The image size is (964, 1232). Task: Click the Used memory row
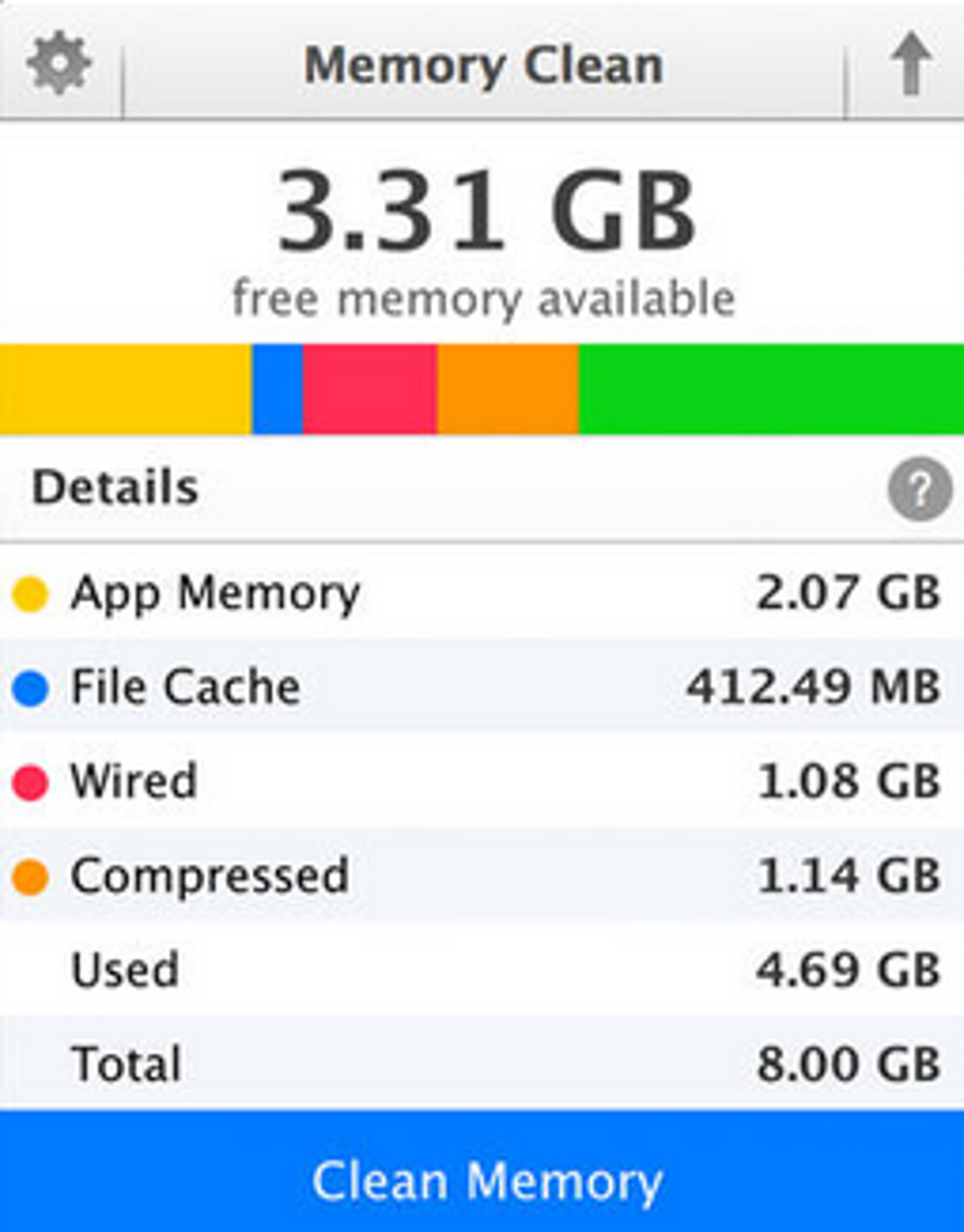(482, 970)
